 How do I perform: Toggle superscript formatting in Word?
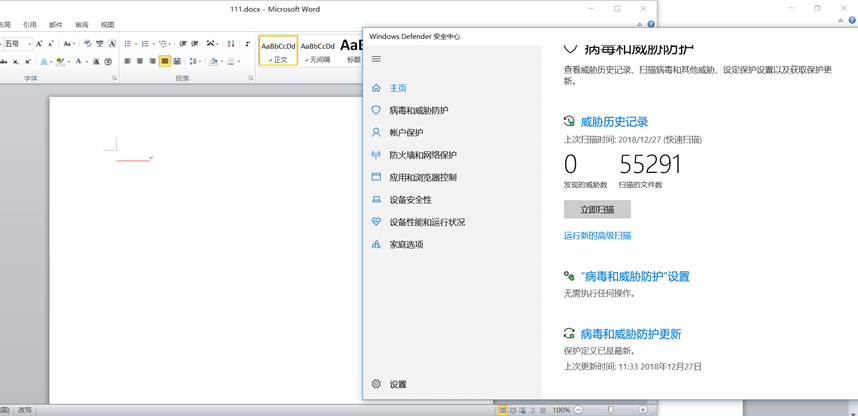pyautogui.click(x=27, y=62)
